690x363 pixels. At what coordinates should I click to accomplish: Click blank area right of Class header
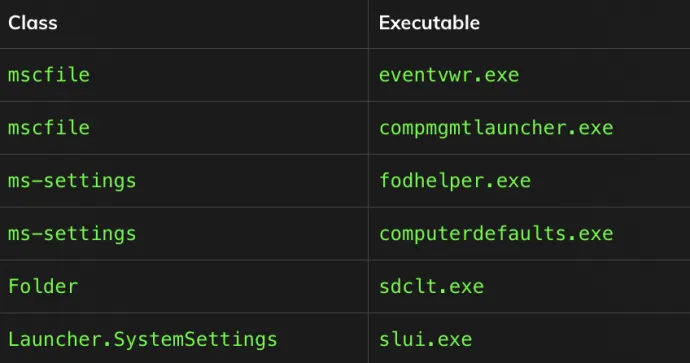click(213, 23)
